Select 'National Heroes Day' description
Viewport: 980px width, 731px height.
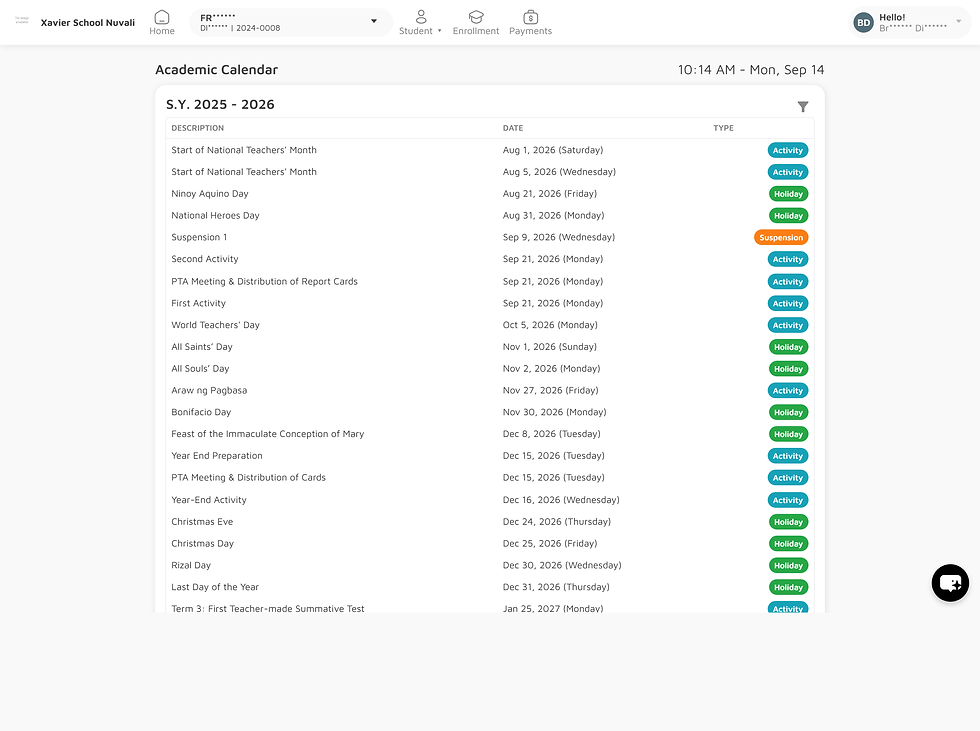(216, 216)
